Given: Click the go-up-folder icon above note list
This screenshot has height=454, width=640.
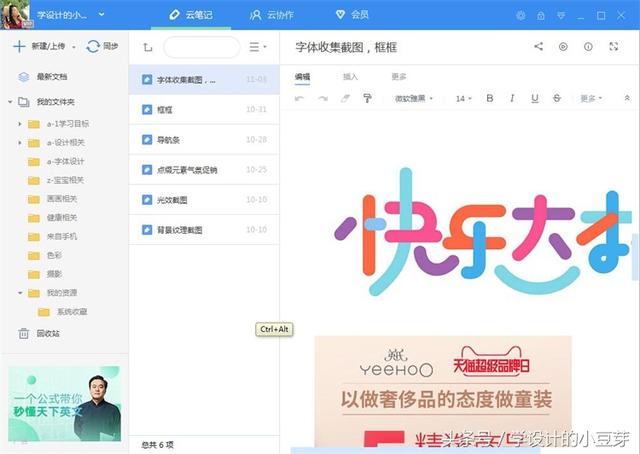Looking at the screenshot, I should pos(147,47).
